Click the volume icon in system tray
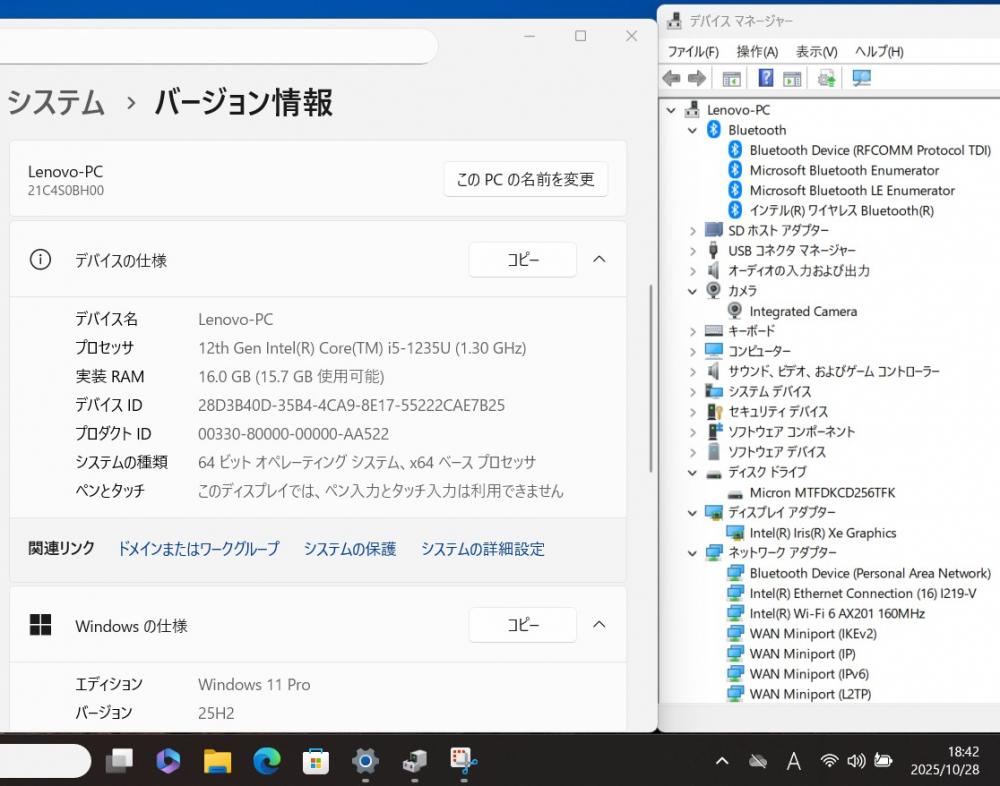 click(x=856, y=762)
